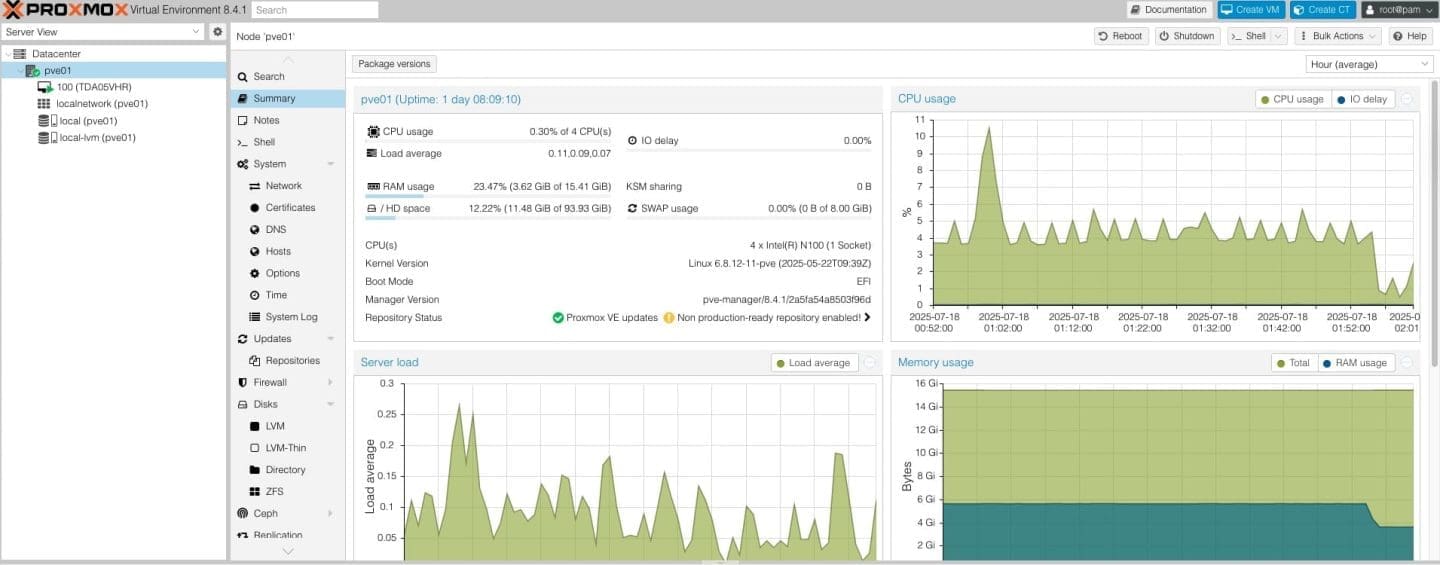1440x565 pixels.
Task: Go to the Firewall settings
Action: [270, 383]
